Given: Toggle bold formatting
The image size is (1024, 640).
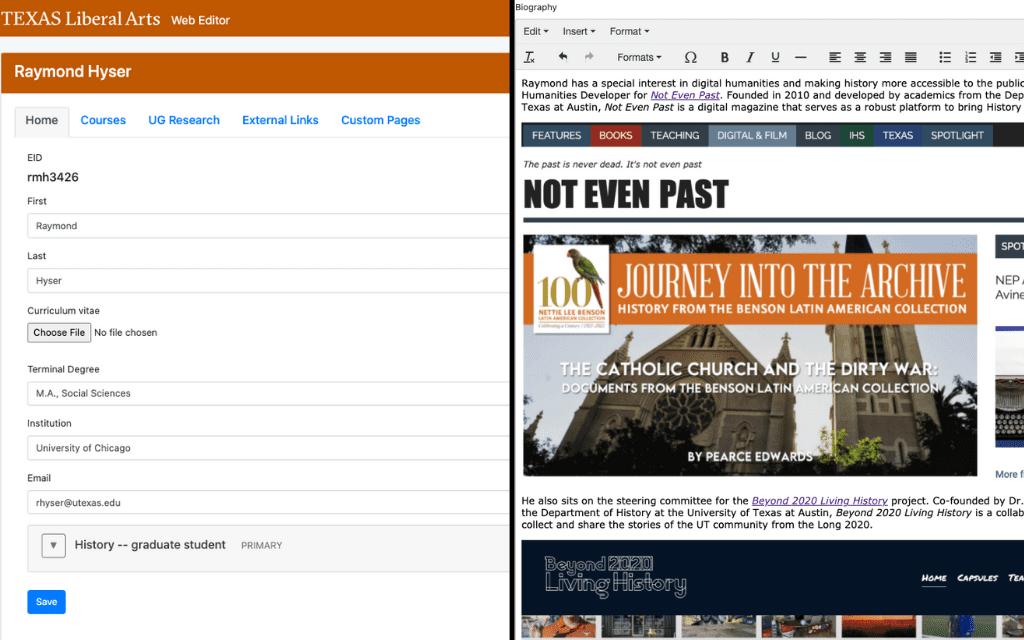Looking at the screenshot, I should point(724,57).
